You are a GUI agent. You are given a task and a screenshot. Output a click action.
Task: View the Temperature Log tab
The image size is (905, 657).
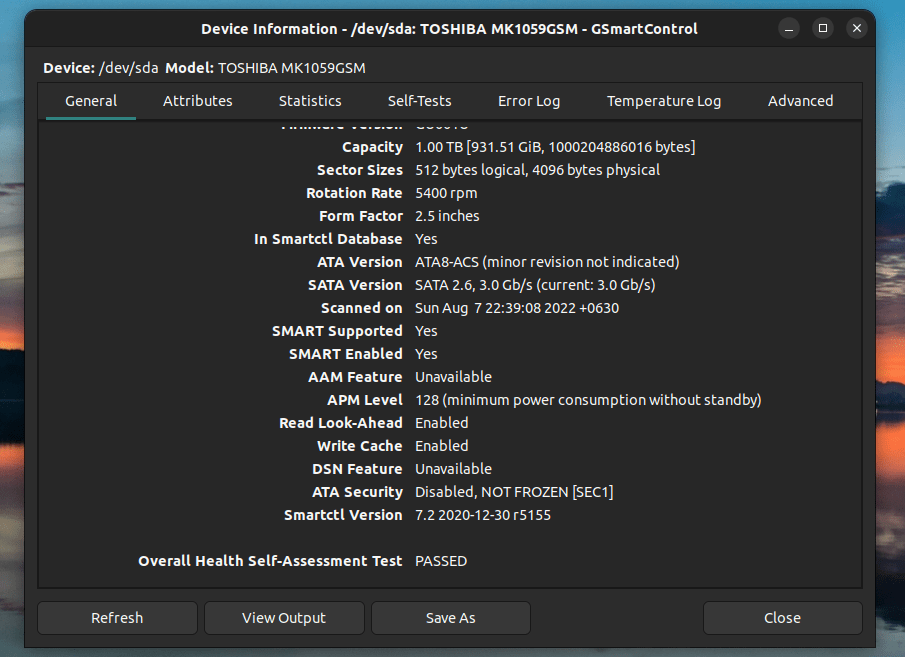pos(664,101)
